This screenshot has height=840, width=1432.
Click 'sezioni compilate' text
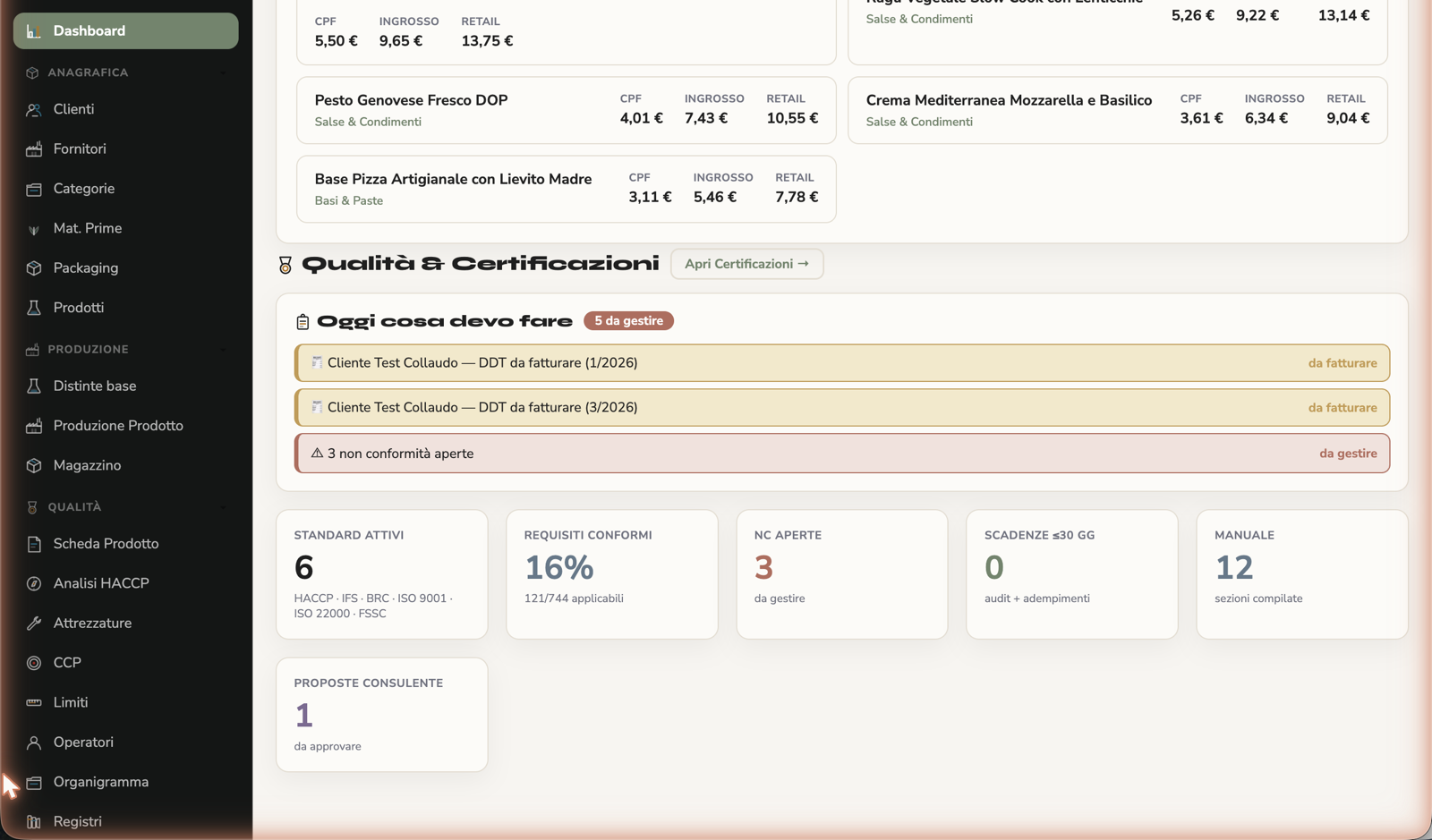tap(1258, 598)
